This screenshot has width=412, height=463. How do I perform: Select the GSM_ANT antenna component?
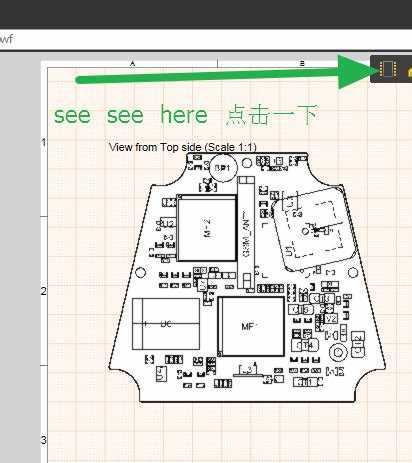(246, 233)
